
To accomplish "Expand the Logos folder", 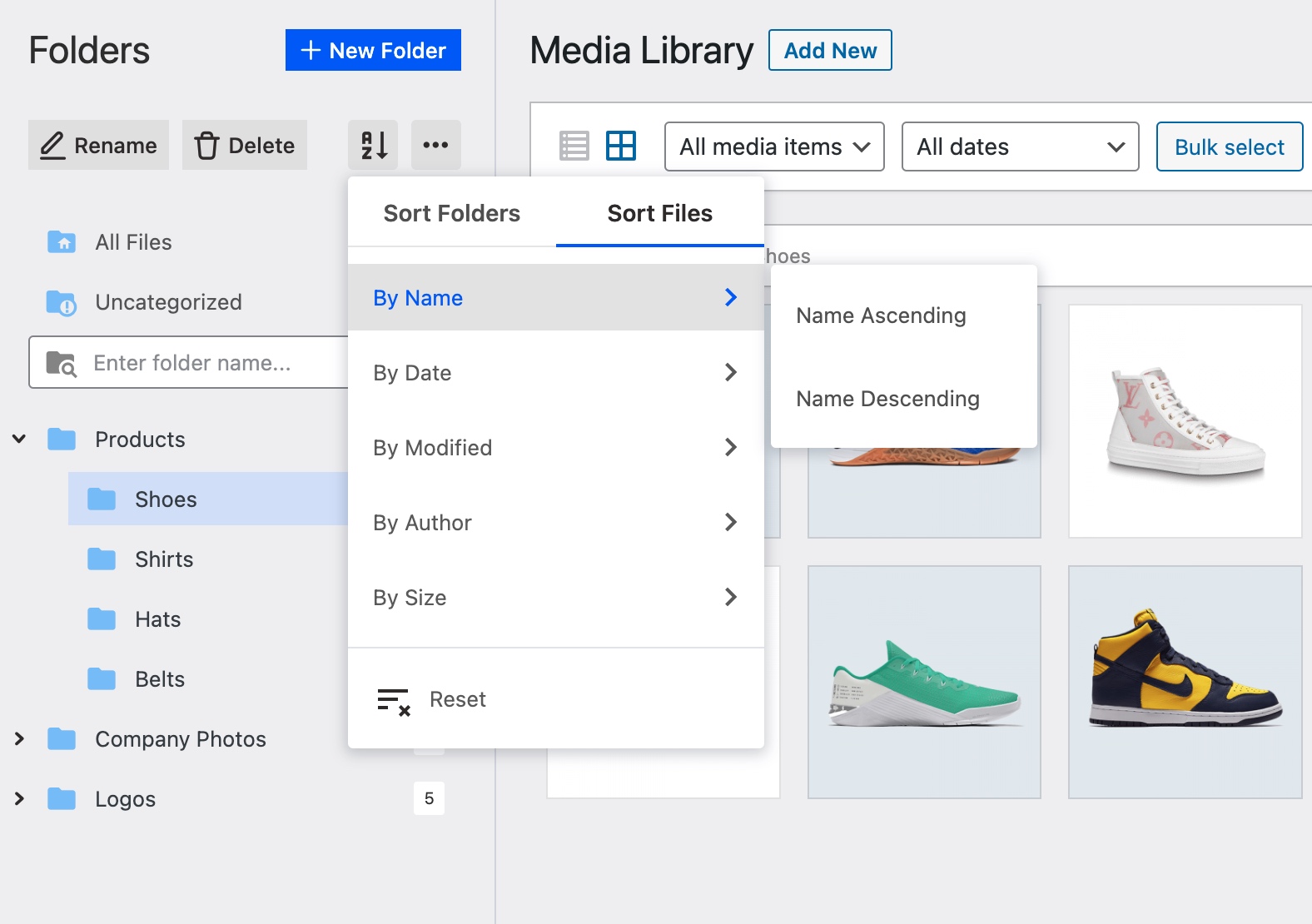I will click(x=19, y=798).
